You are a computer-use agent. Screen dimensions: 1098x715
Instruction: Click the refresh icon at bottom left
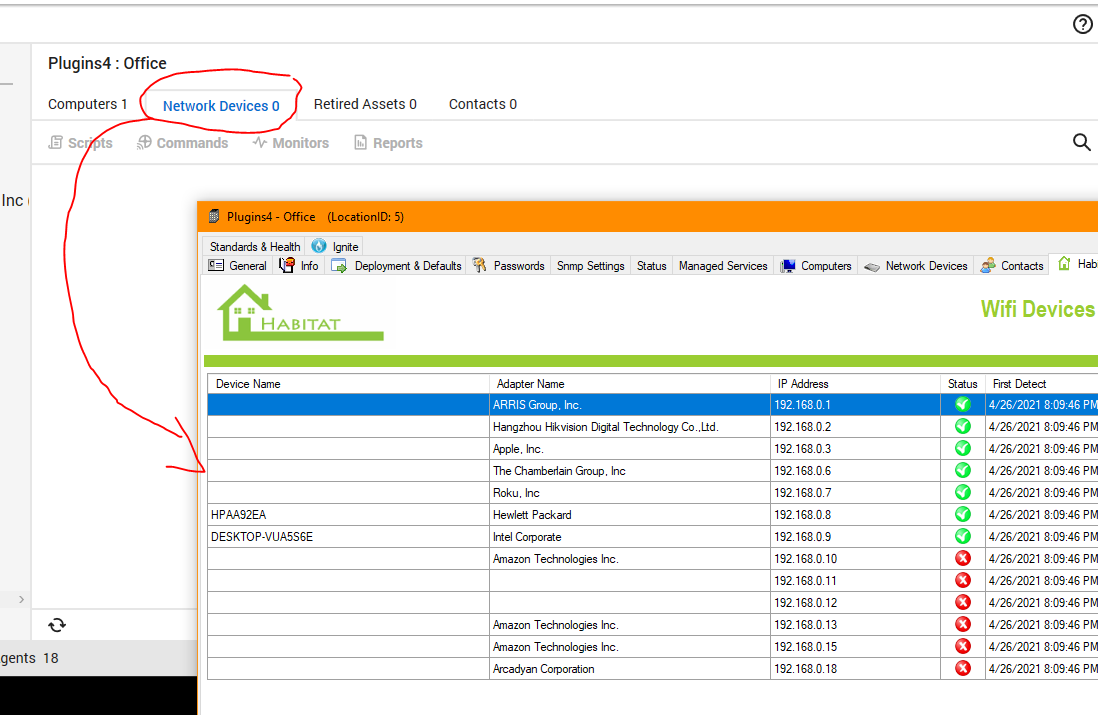[x=57, y=625]
